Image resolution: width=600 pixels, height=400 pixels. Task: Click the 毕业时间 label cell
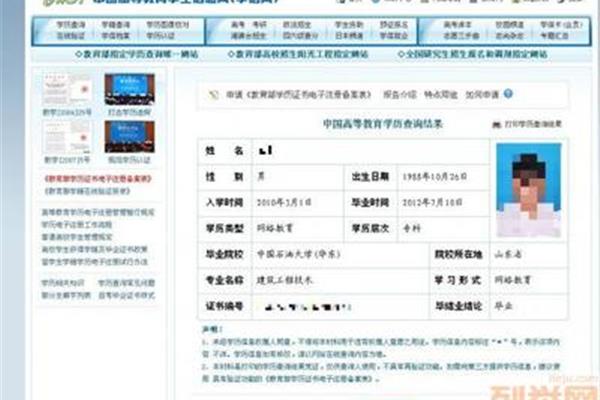tap(370, 202)
